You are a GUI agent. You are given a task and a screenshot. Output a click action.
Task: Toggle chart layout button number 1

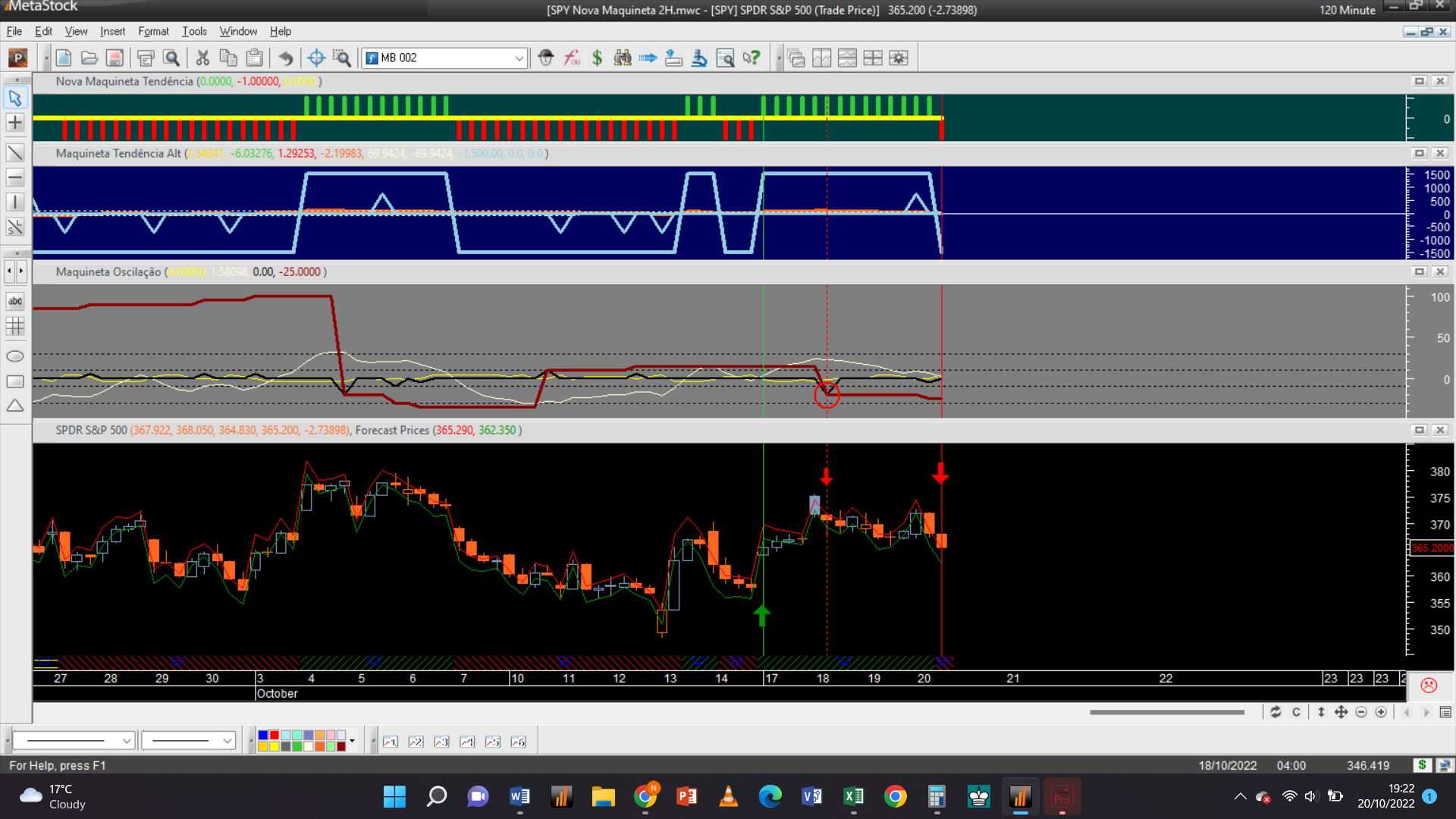[x=391, y=742]
